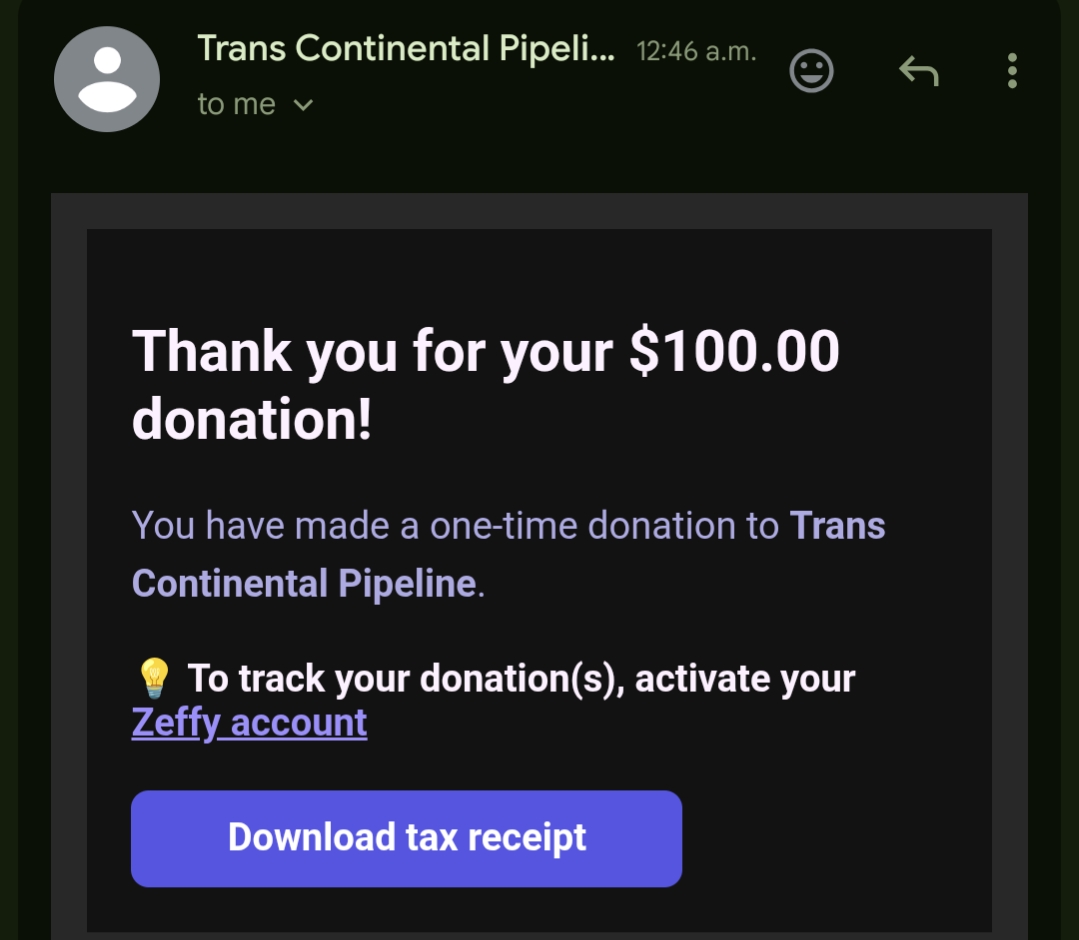1079x940 pixels.
Task: Click the words "activate your" above link
Action: [745, 679]
